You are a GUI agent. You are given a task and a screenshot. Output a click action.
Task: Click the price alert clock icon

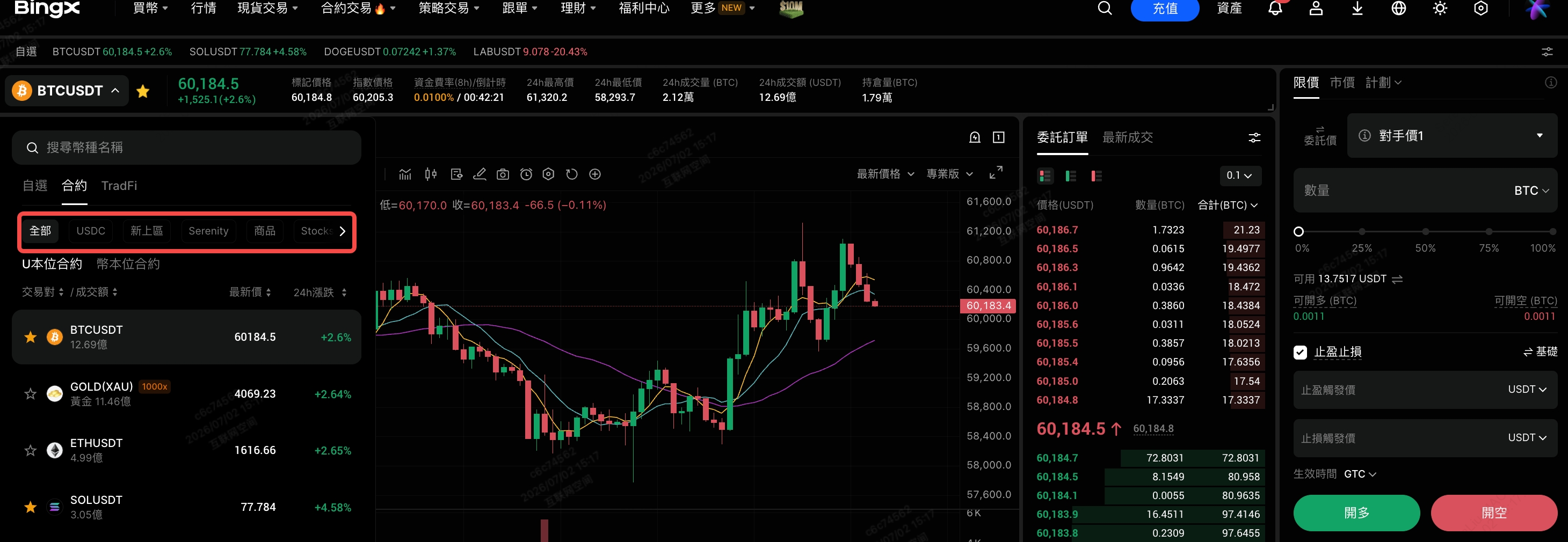(x=526, y=174)
